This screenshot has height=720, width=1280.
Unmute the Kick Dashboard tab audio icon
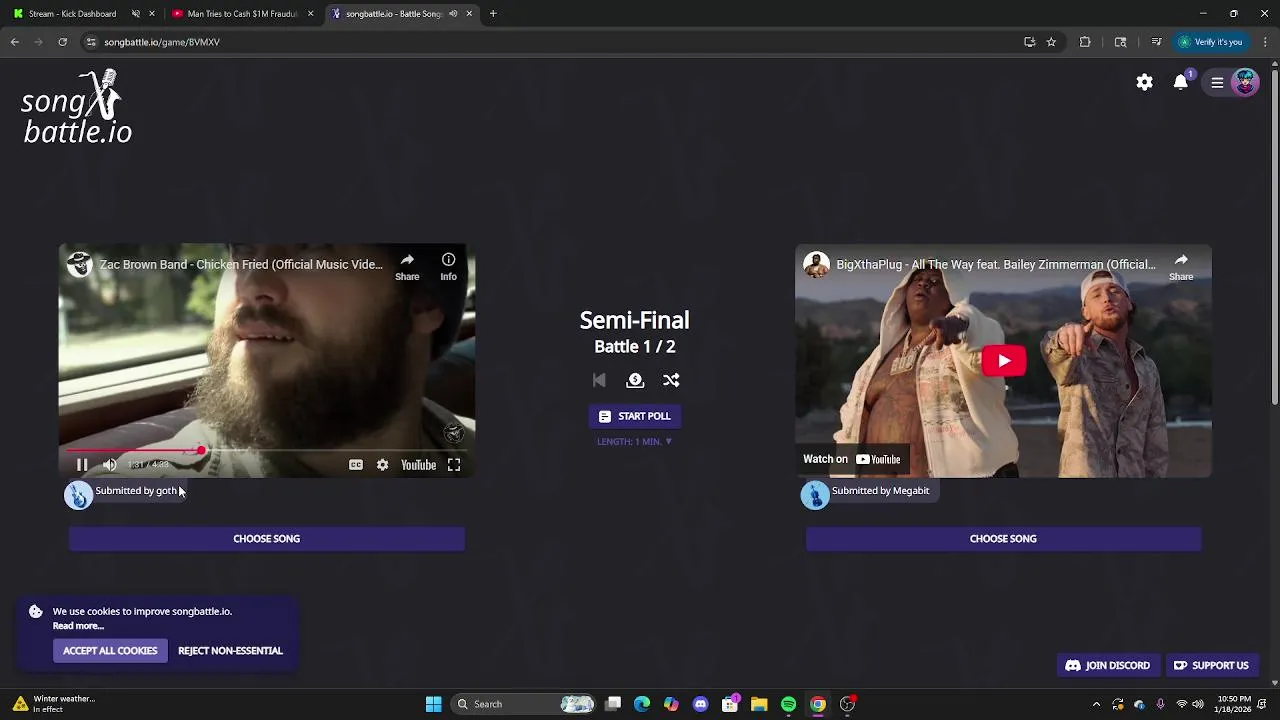(136, 14)
